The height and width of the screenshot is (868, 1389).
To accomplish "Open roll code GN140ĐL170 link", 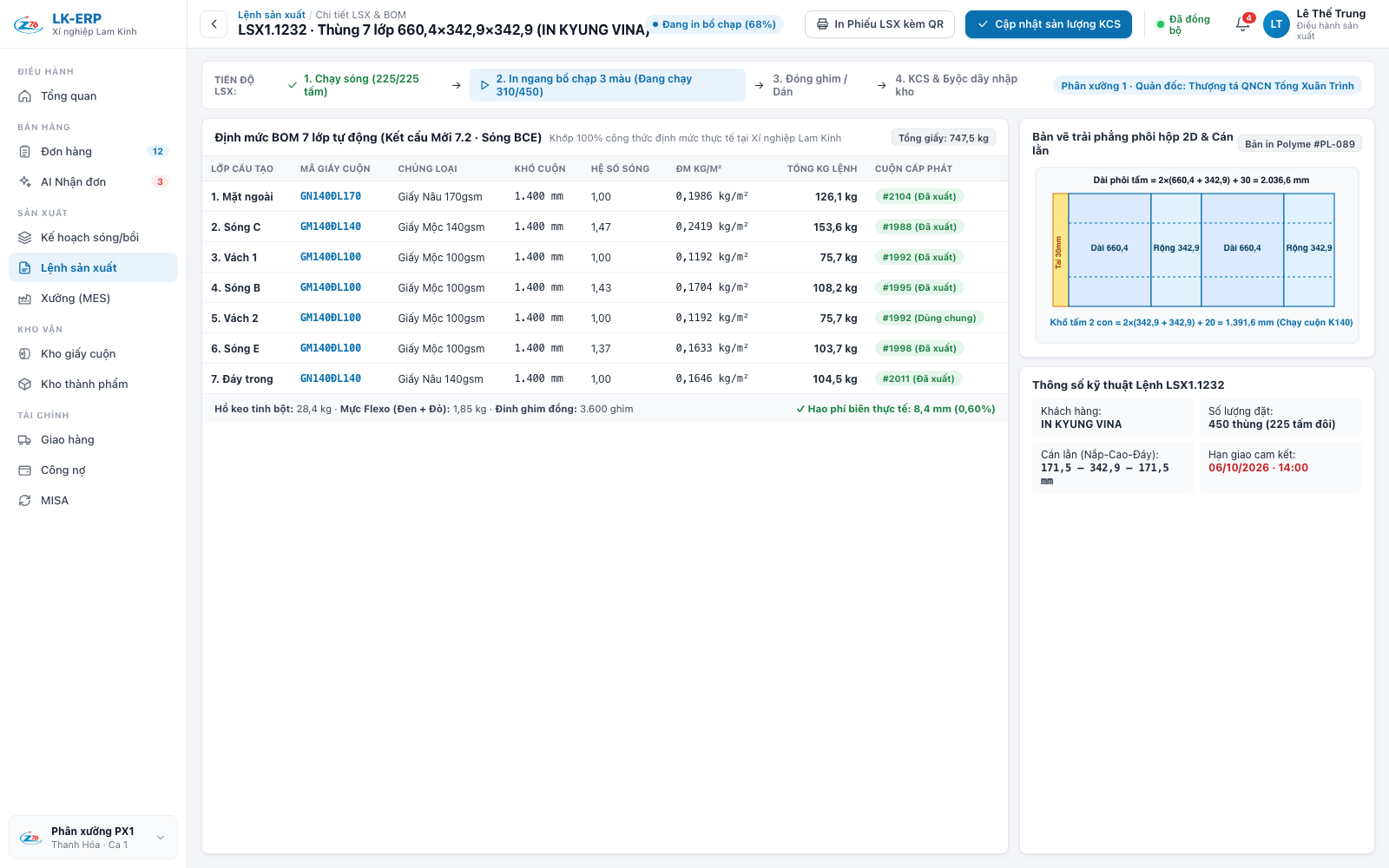I will click(x=331, y=197).
